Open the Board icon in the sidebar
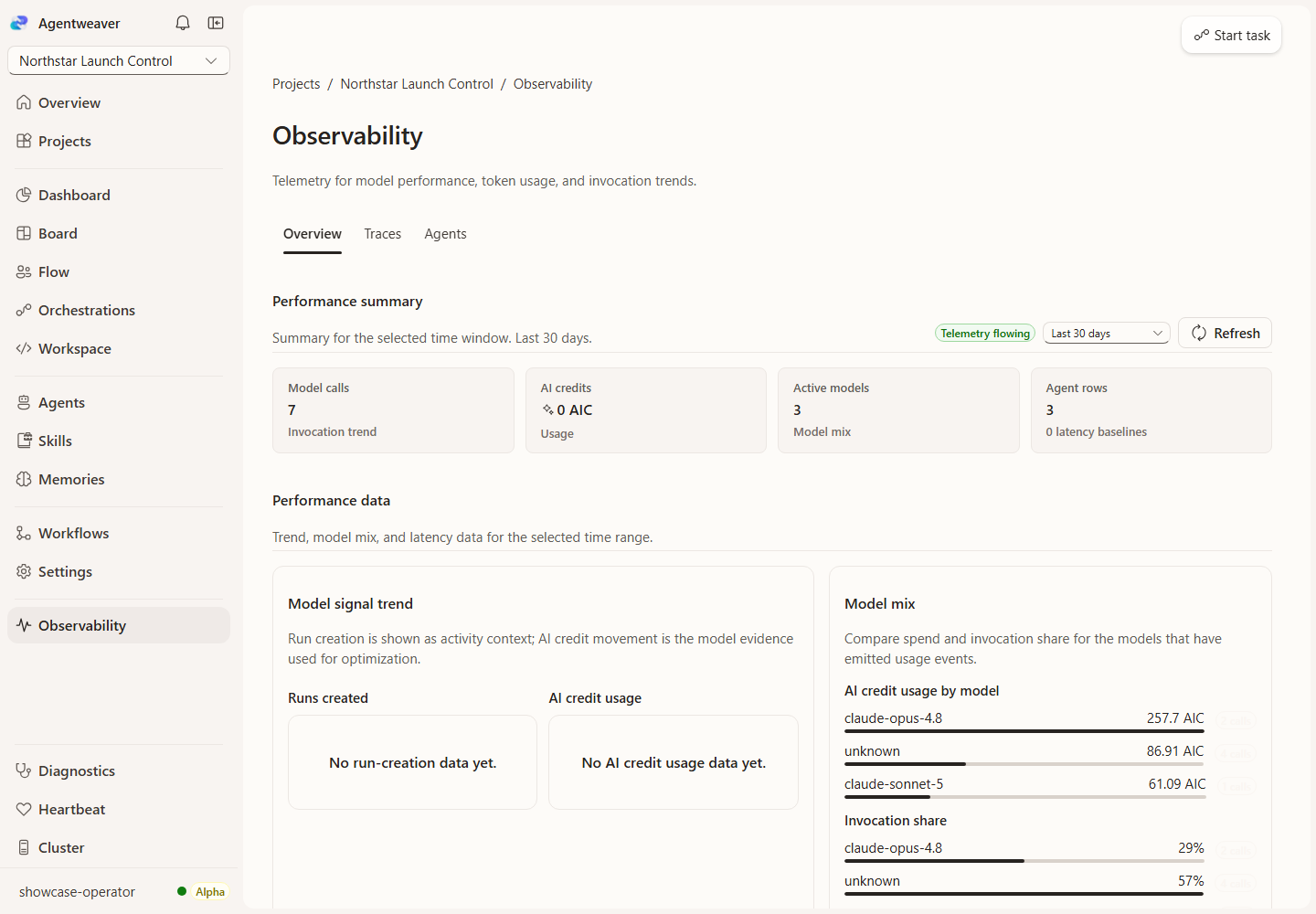Viewport: 1316px width, 914px height. [x=24, y=233]
